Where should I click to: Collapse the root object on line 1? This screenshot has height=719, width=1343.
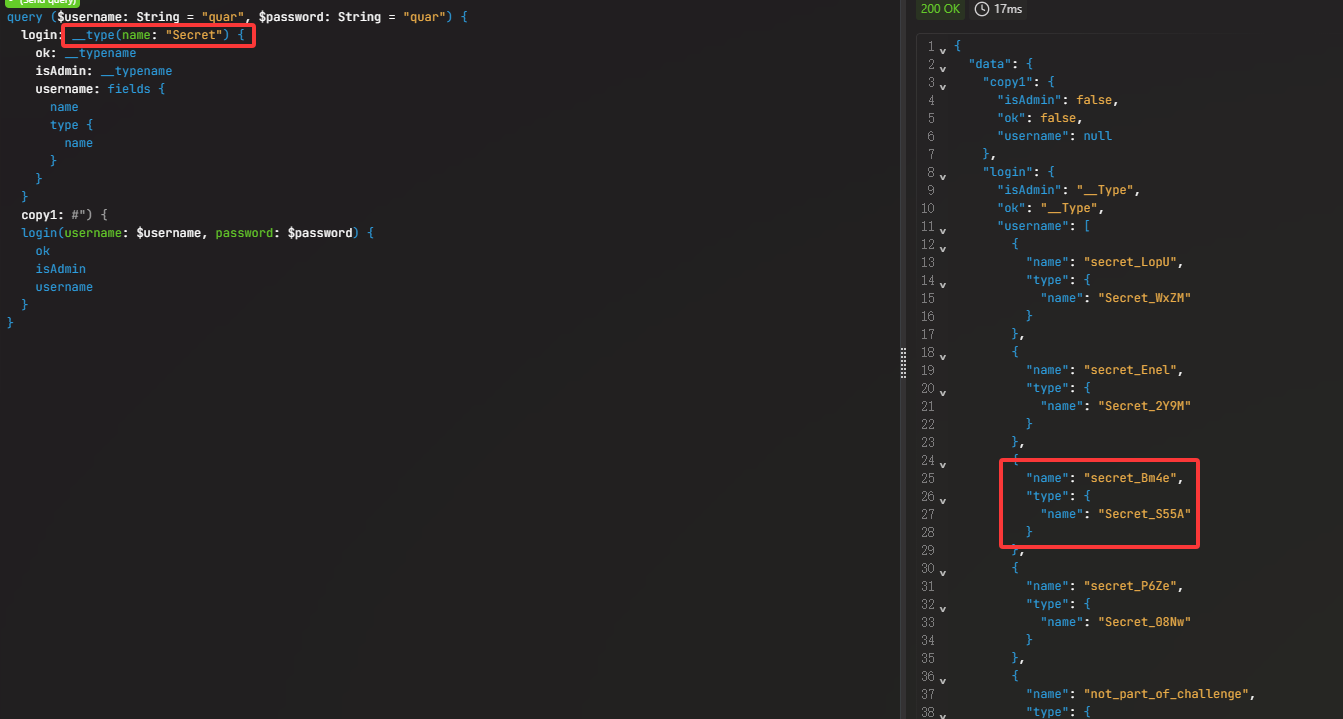(942, 50)
